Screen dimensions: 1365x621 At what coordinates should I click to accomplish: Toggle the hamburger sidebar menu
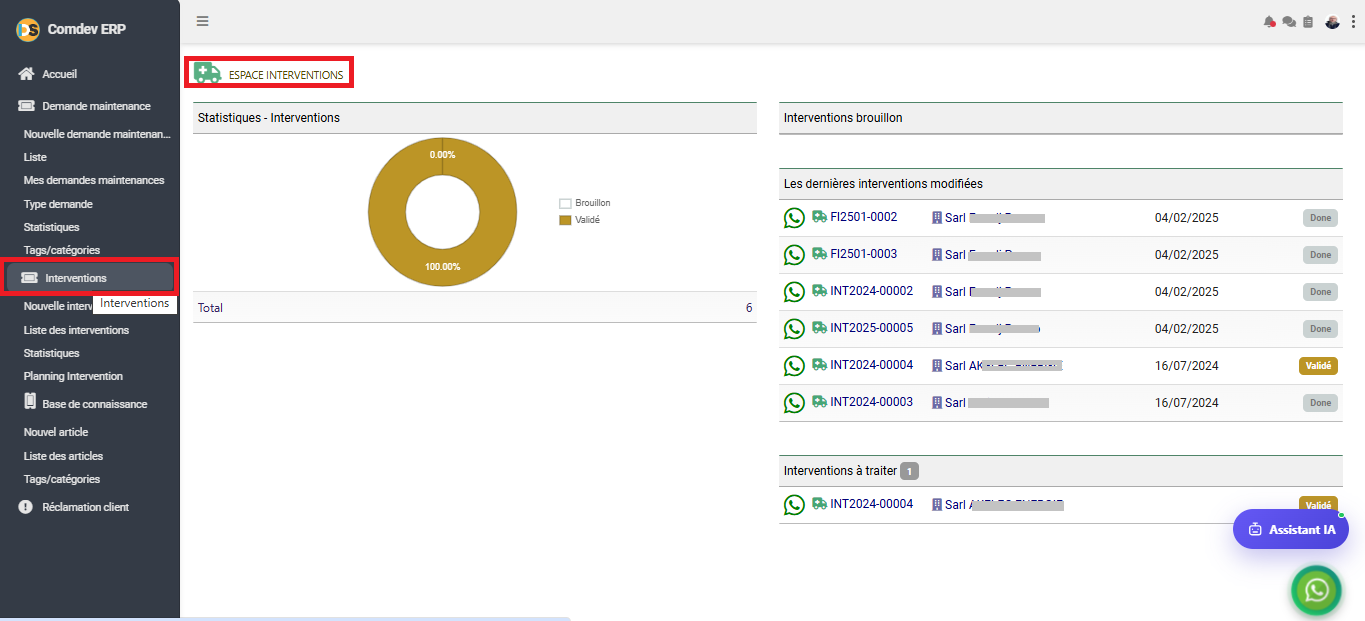[x=203, y=21]
